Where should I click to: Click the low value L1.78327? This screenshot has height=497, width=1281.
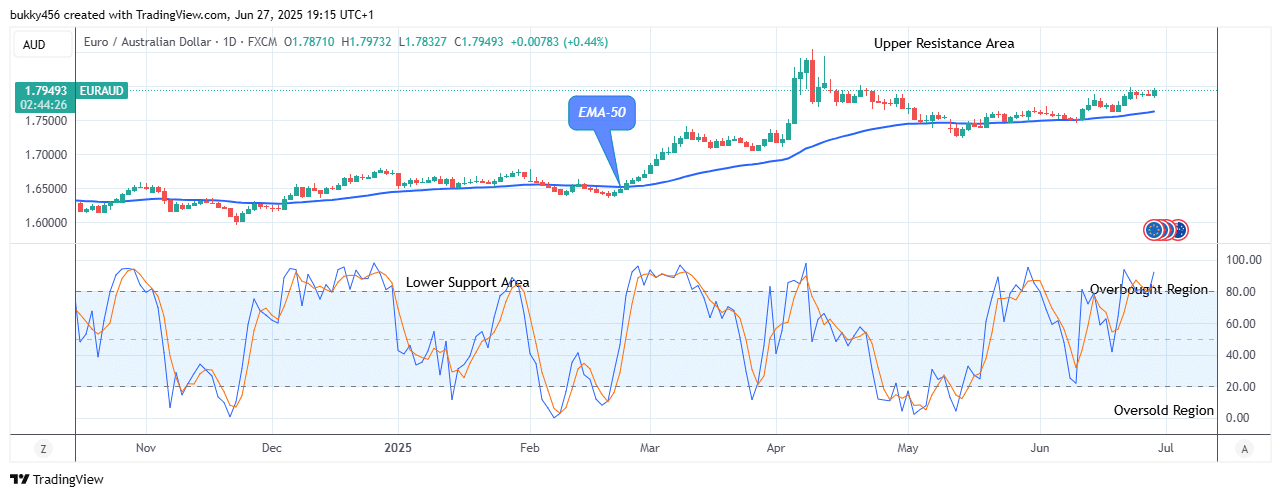(x=422, y=42)
